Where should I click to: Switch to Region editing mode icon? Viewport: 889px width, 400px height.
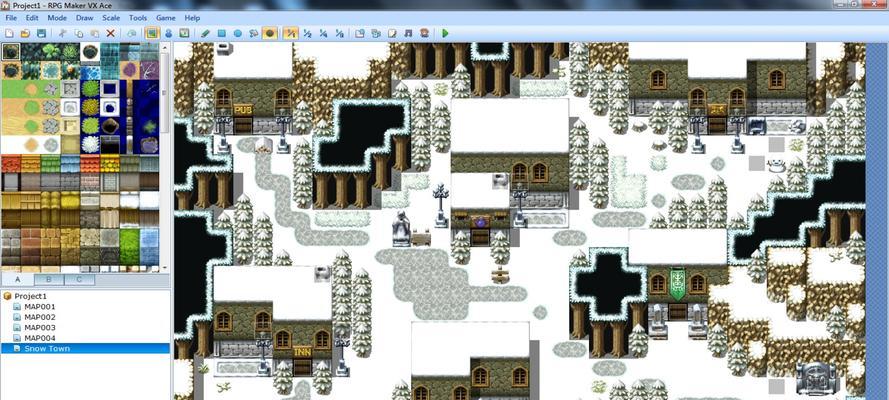[x=184, y=33]
